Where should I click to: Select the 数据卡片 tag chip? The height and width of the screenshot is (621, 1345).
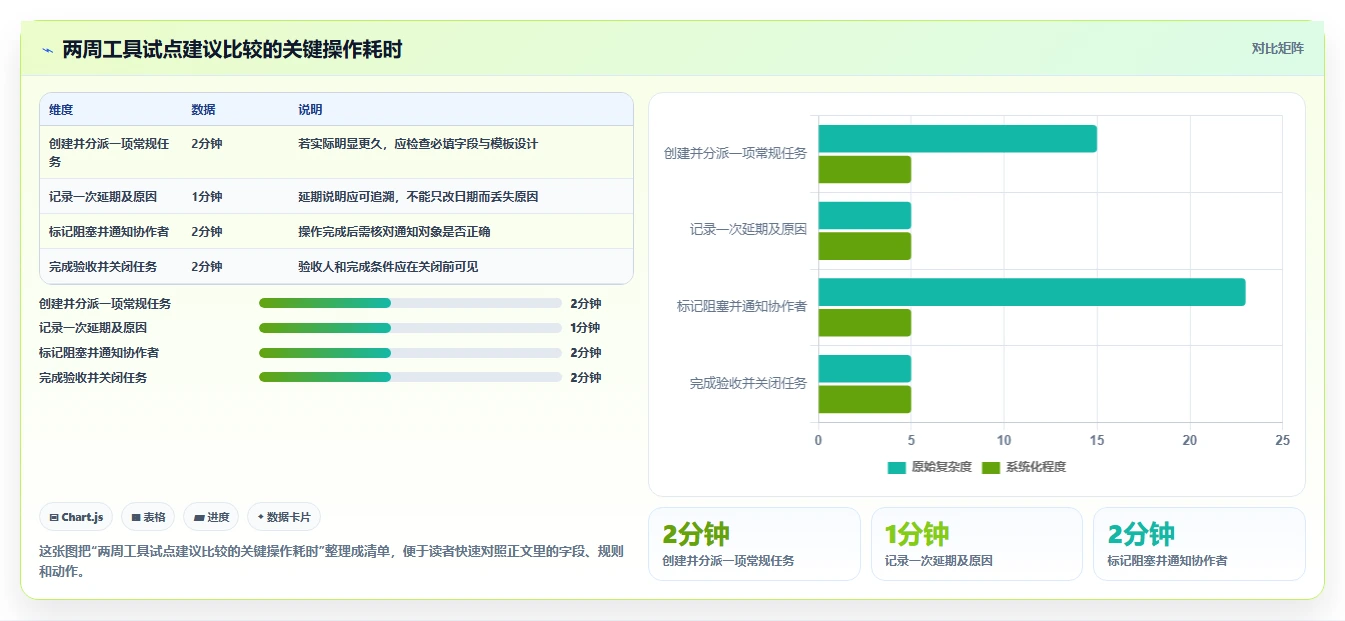[284, 517]
